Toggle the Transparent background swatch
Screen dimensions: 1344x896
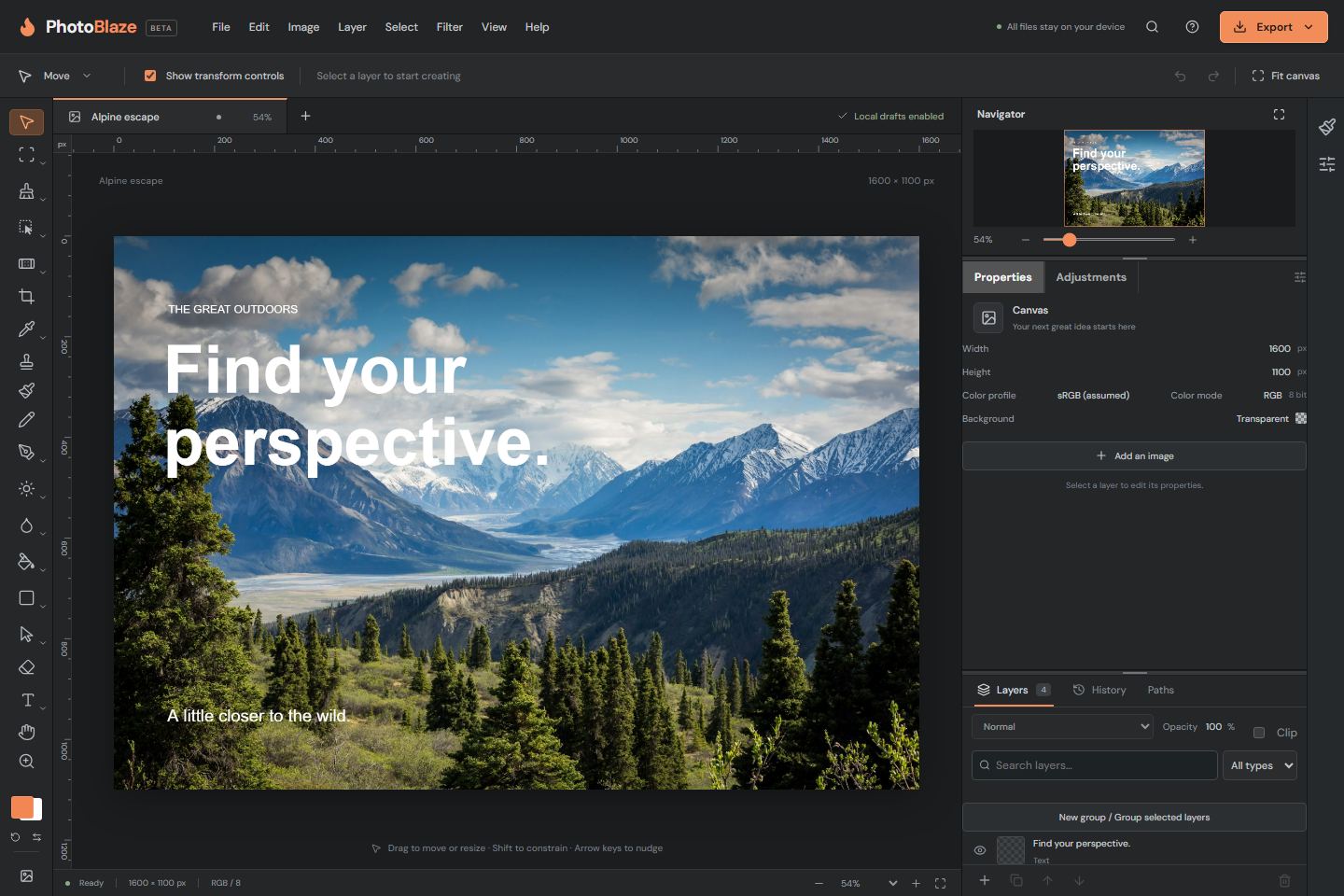tap(1301, 419)
